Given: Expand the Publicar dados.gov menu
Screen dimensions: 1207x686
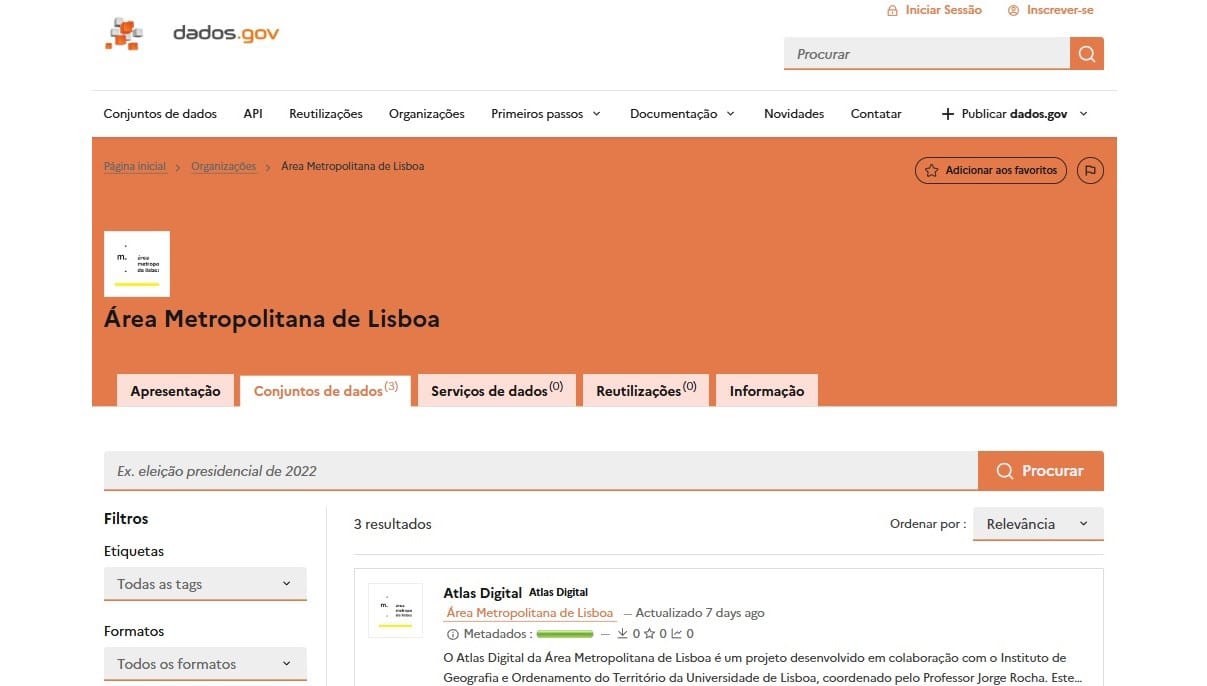Looking at the screenshot, I should [1015, 114].
